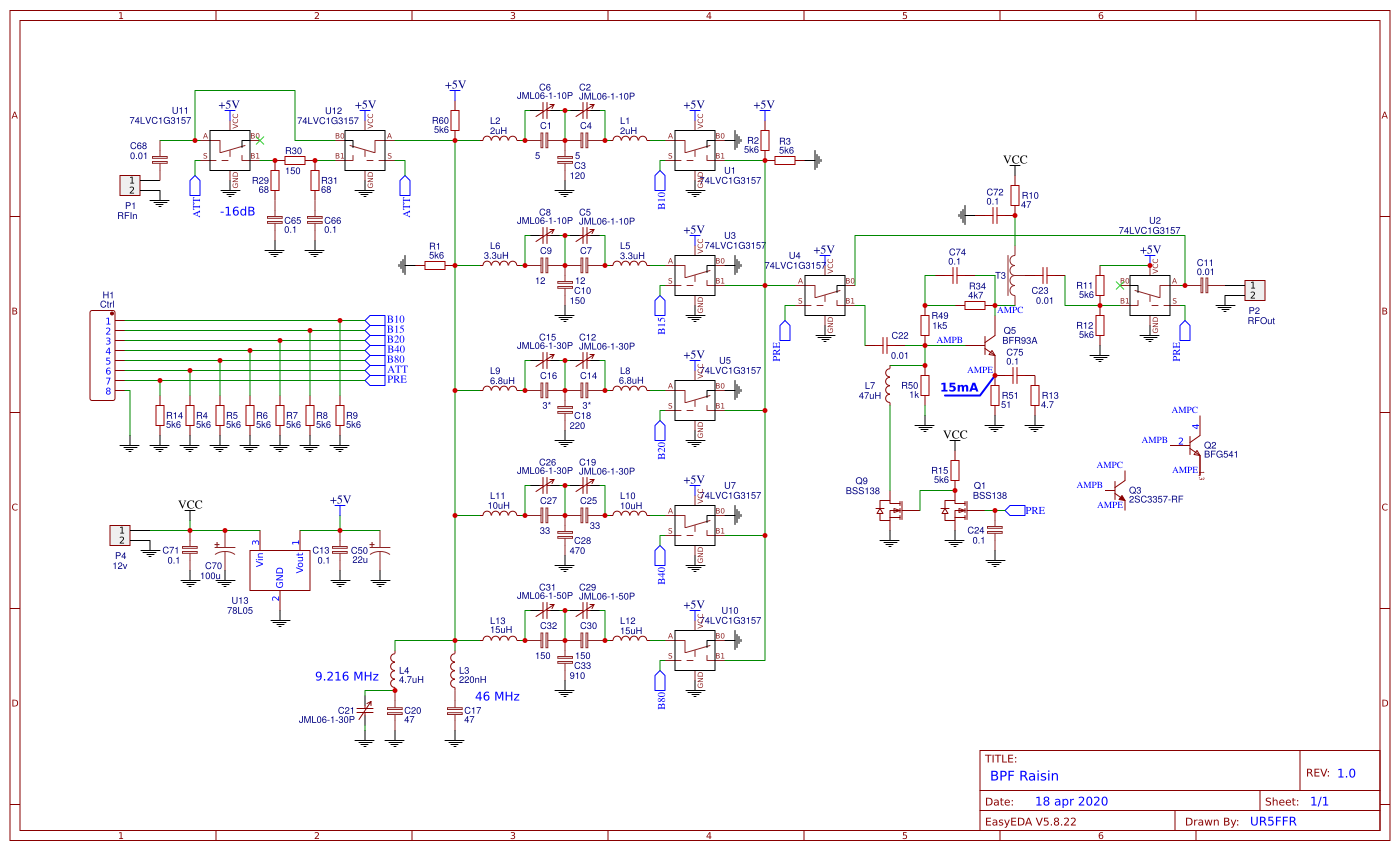Select the Q3 2SC3357-RF transistor
1400x851 pixels.
tap(1122, 494)
